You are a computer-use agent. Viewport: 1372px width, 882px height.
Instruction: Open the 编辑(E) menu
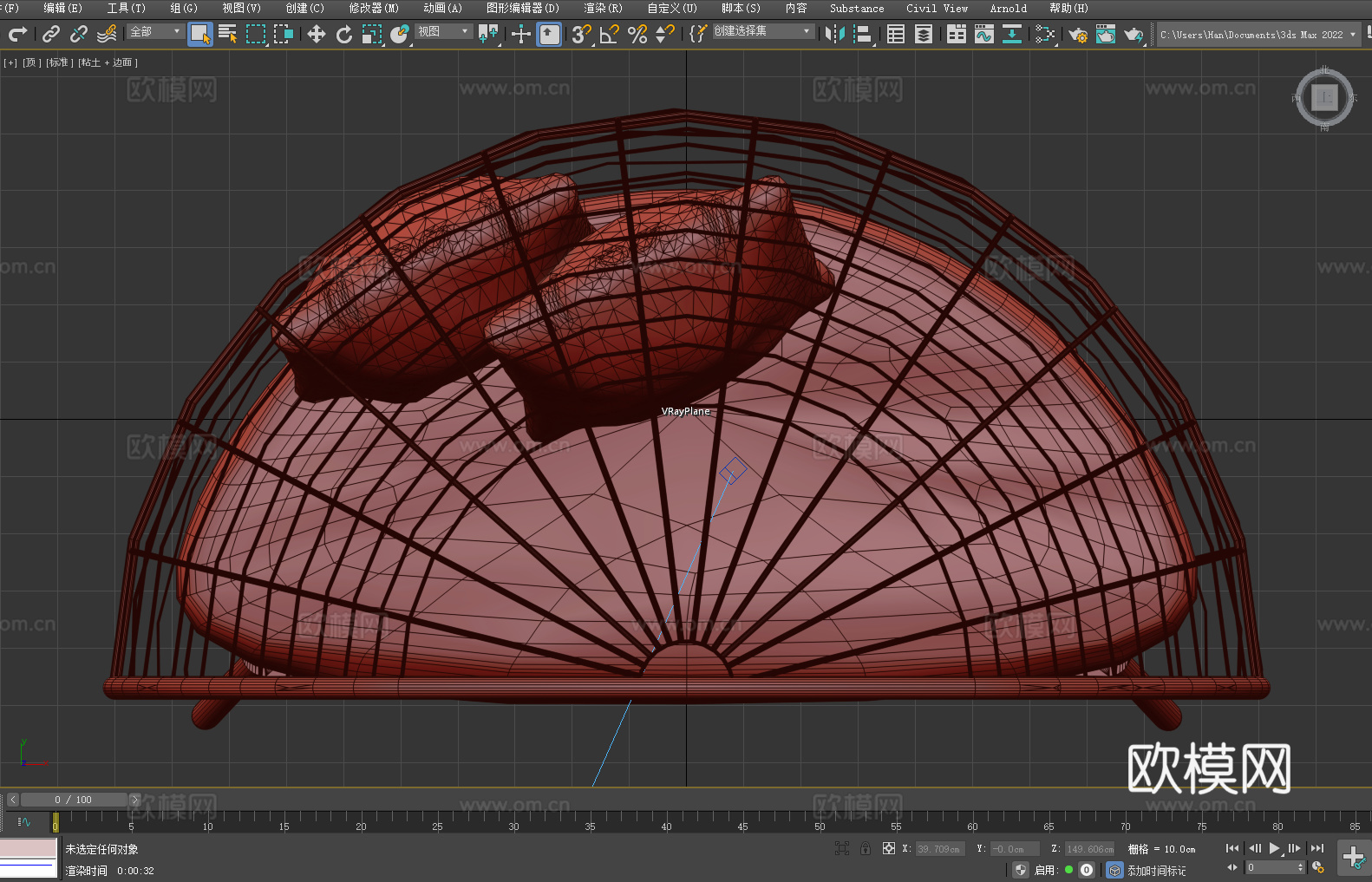62,8
